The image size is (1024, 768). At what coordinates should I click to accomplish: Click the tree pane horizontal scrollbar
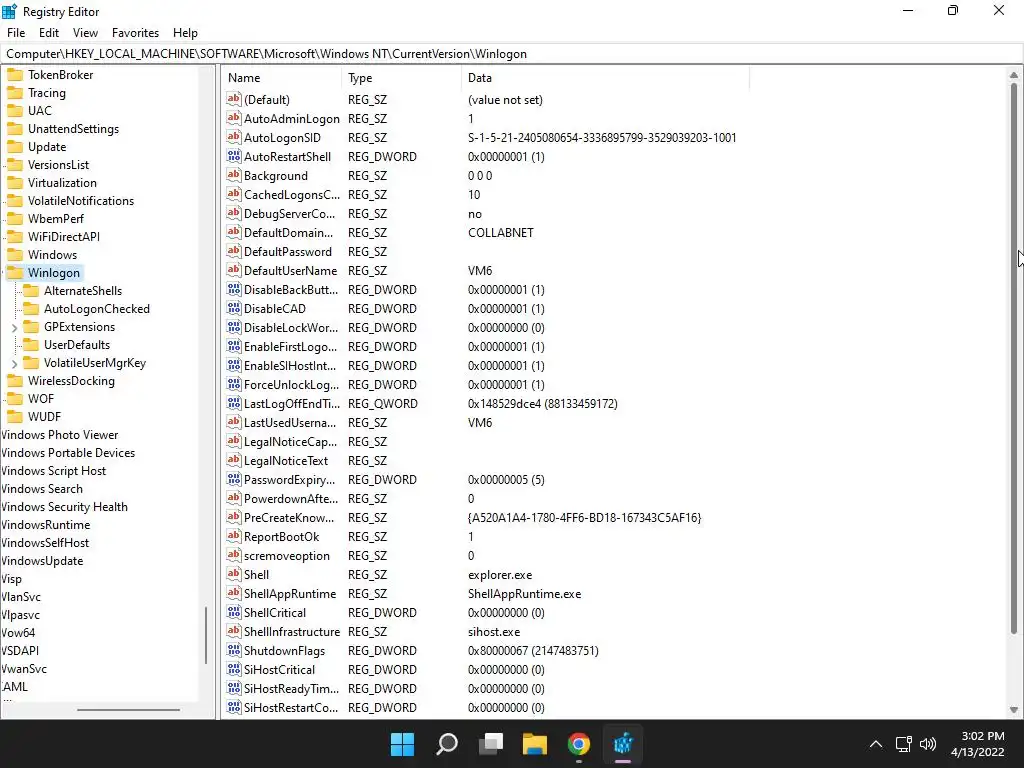click(128, 710)
